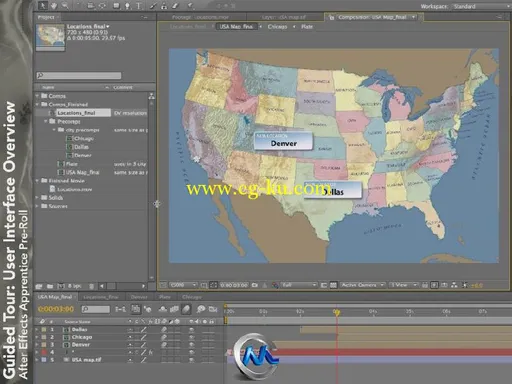Switch to Plate timeline tab
512x384 pixels.
point(165,297)
